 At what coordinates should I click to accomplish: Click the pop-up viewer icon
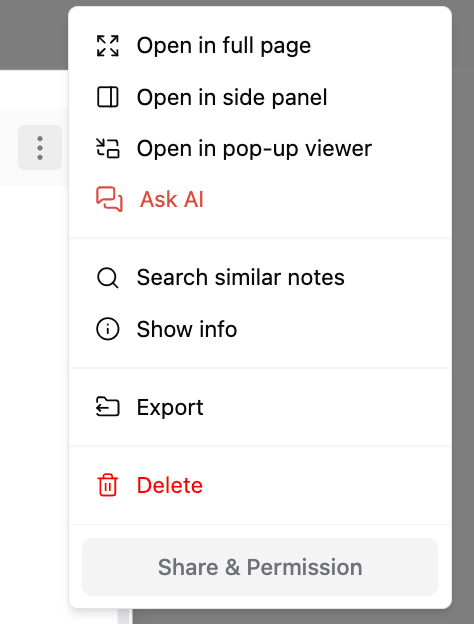tap(107, 148)
